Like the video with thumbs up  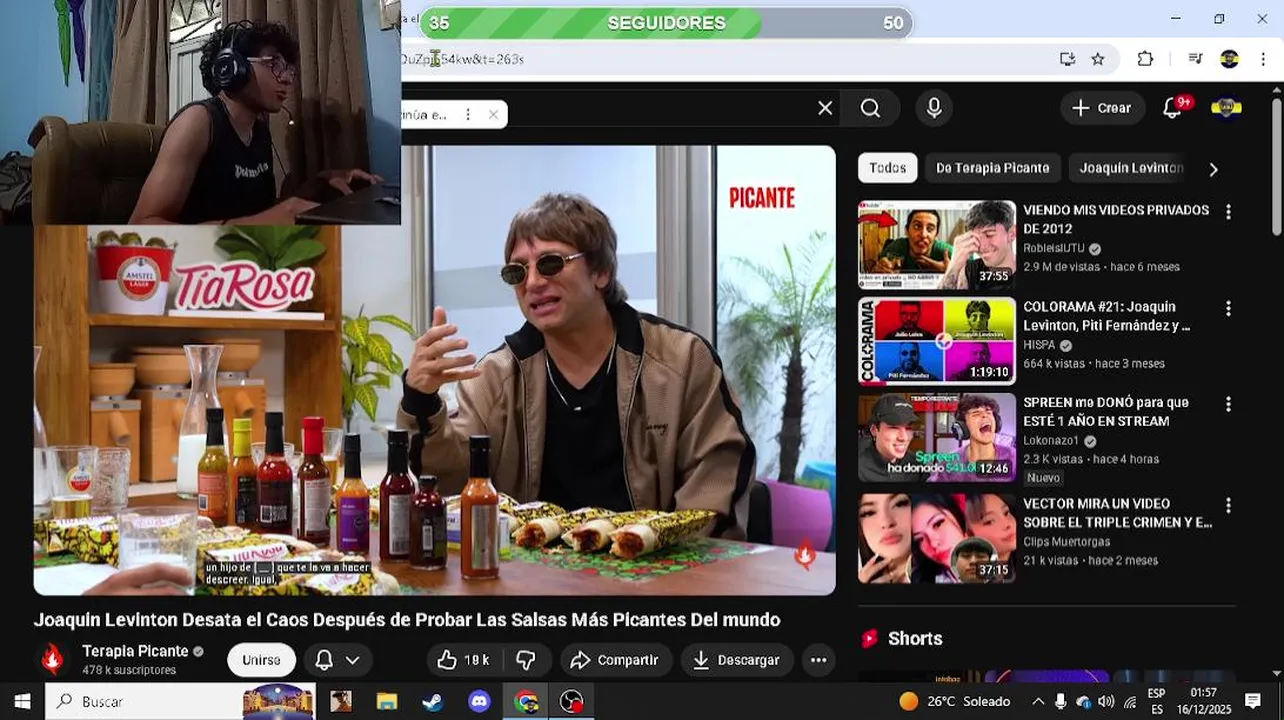(x=463, y=660)
